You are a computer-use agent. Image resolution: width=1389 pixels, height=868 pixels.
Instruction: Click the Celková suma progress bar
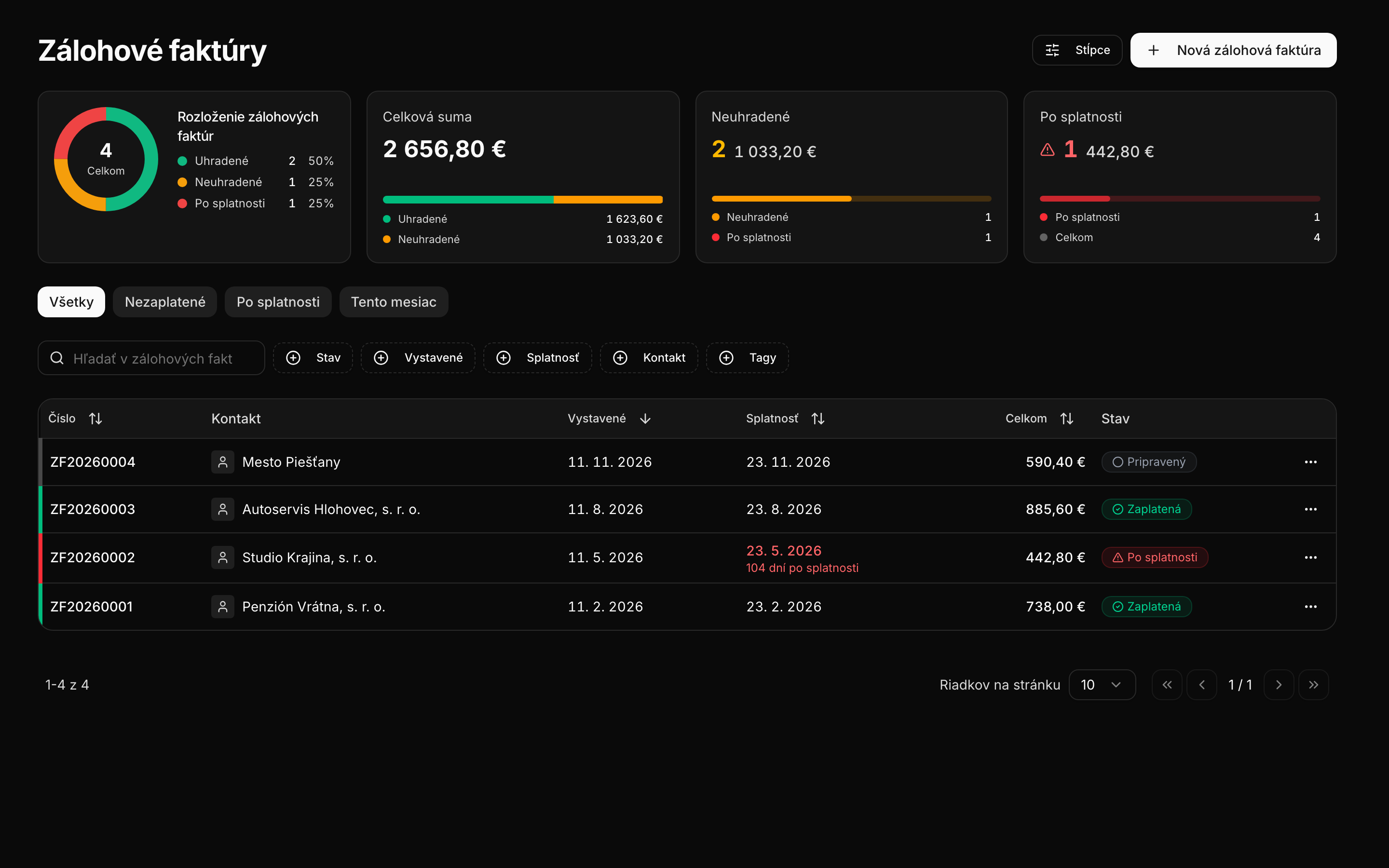click(523, 200)
